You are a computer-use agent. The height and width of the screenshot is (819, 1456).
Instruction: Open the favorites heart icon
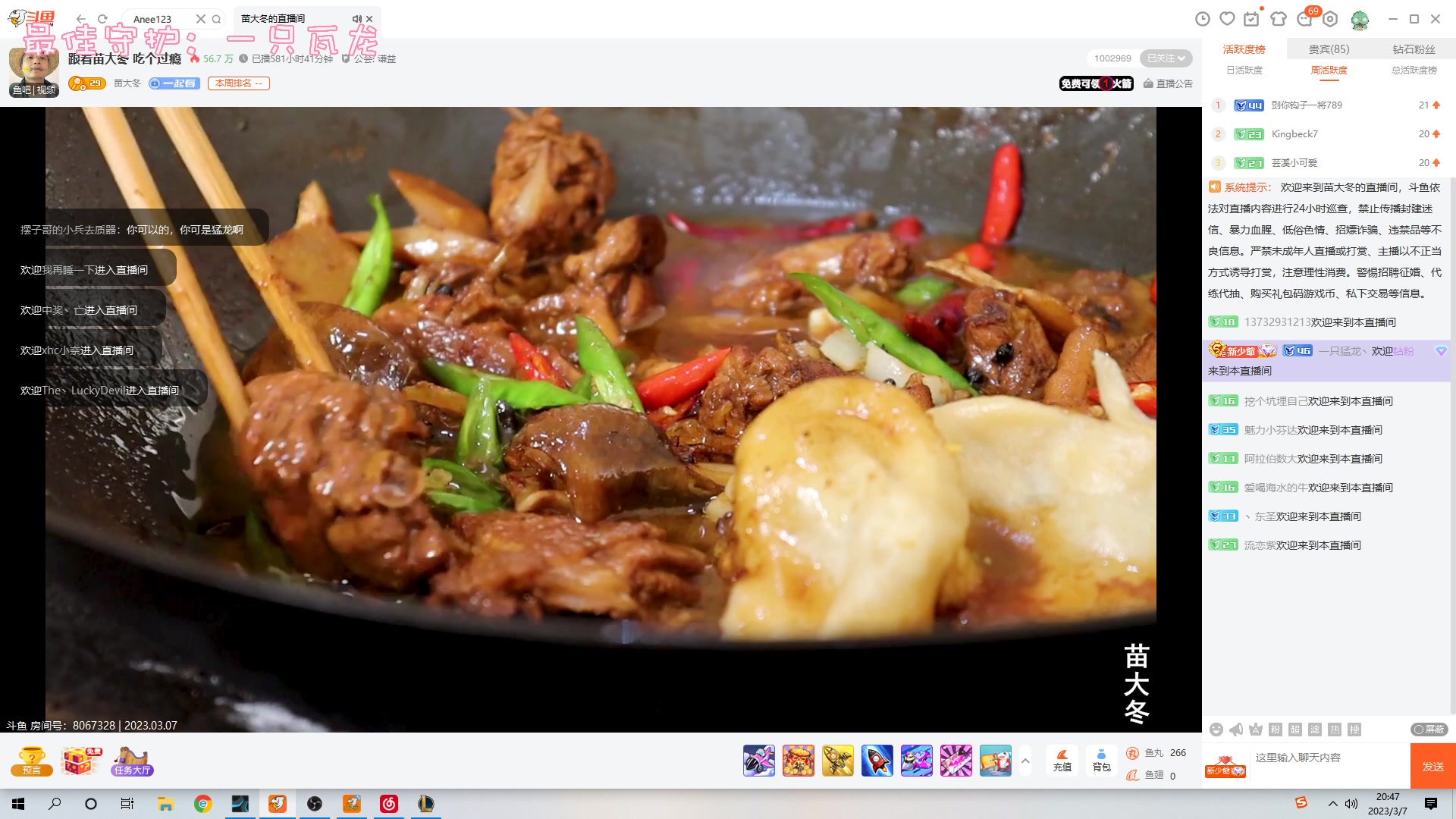pyautogui.click(x=1227, y=19)
